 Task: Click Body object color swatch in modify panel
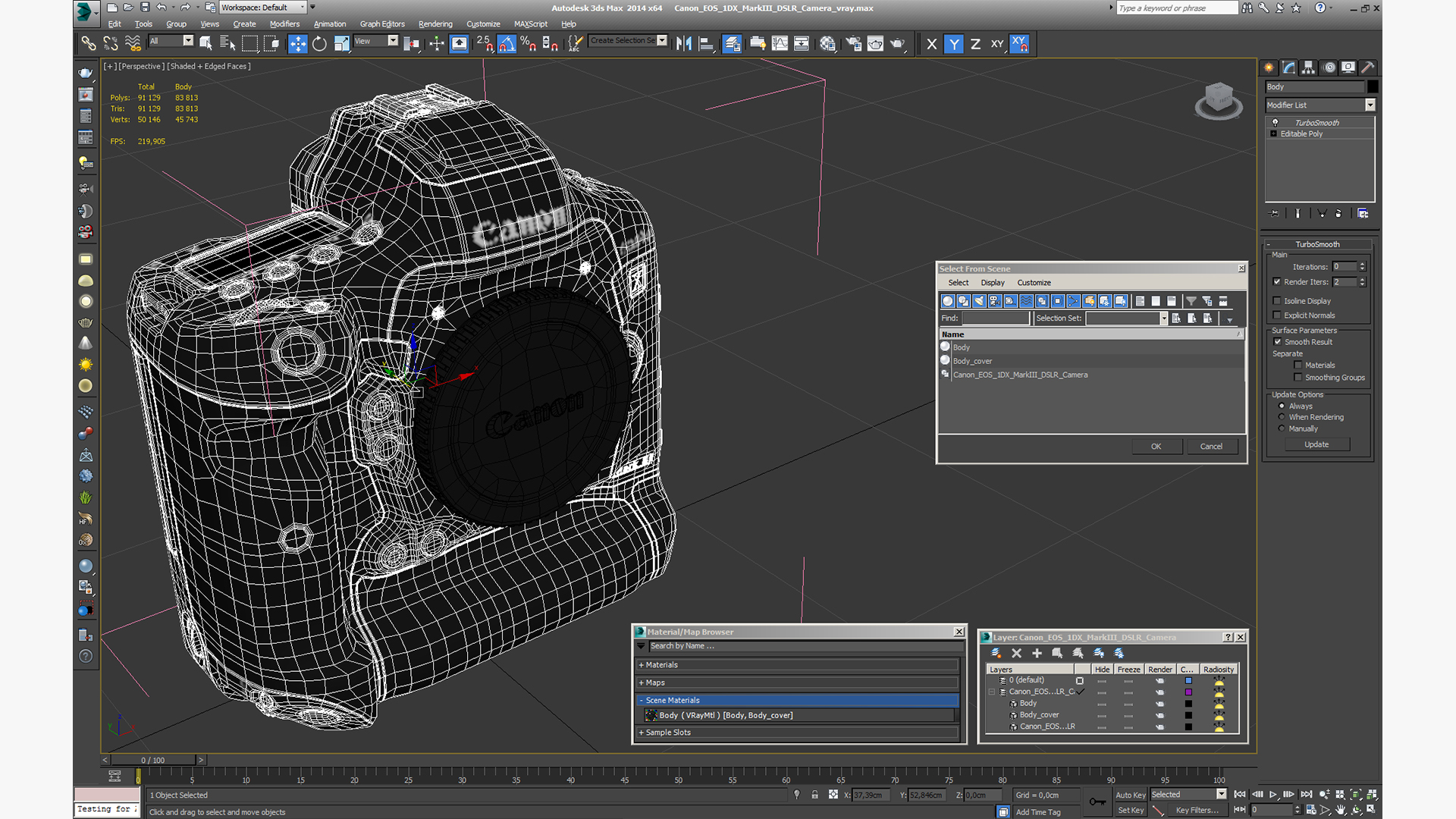pos(1373,87)
